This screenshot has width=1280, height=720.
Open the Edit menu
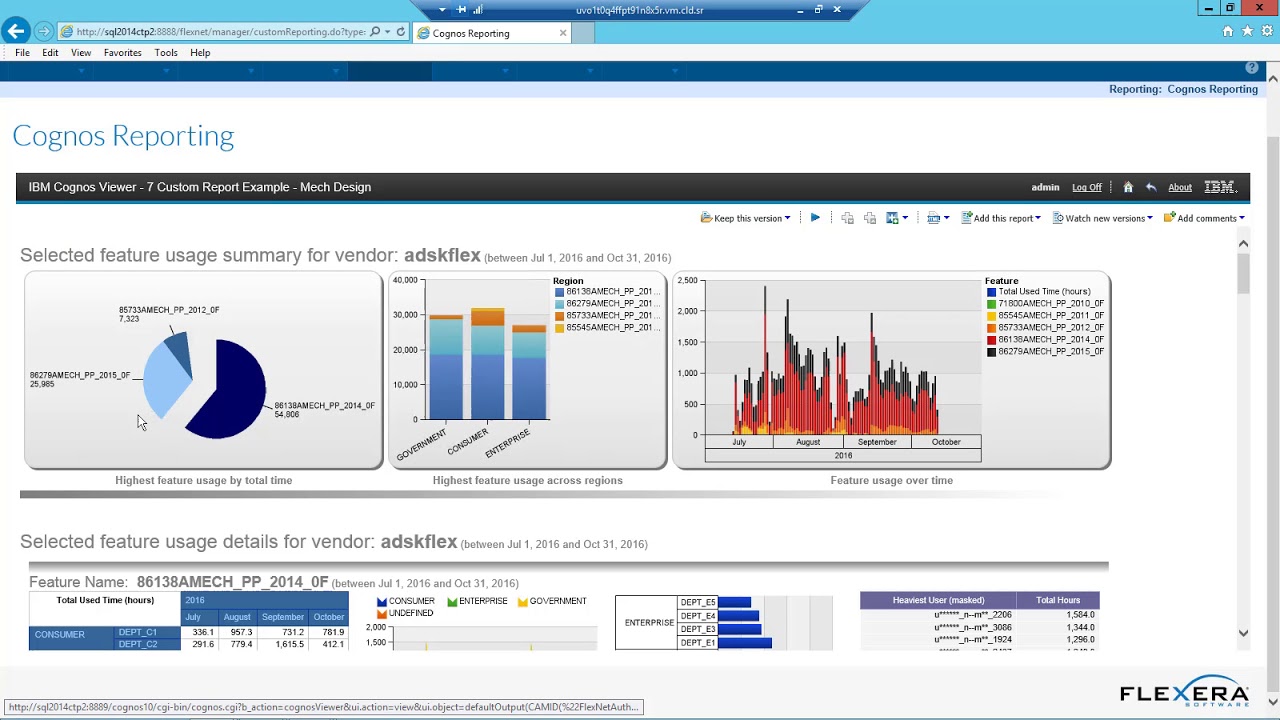pyautogui.click(x=50, y=53)
